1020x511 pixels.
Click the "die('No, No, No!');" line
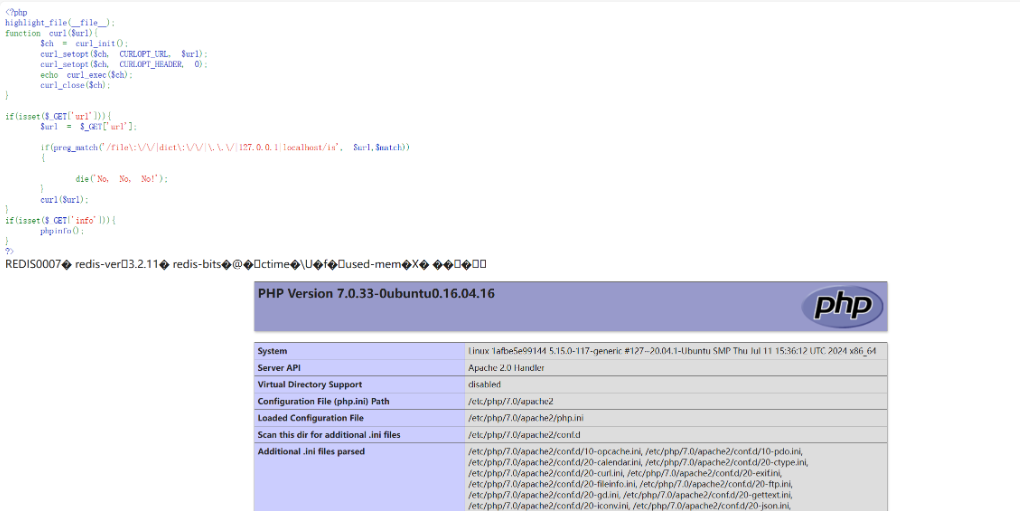(x=122, y=179)
